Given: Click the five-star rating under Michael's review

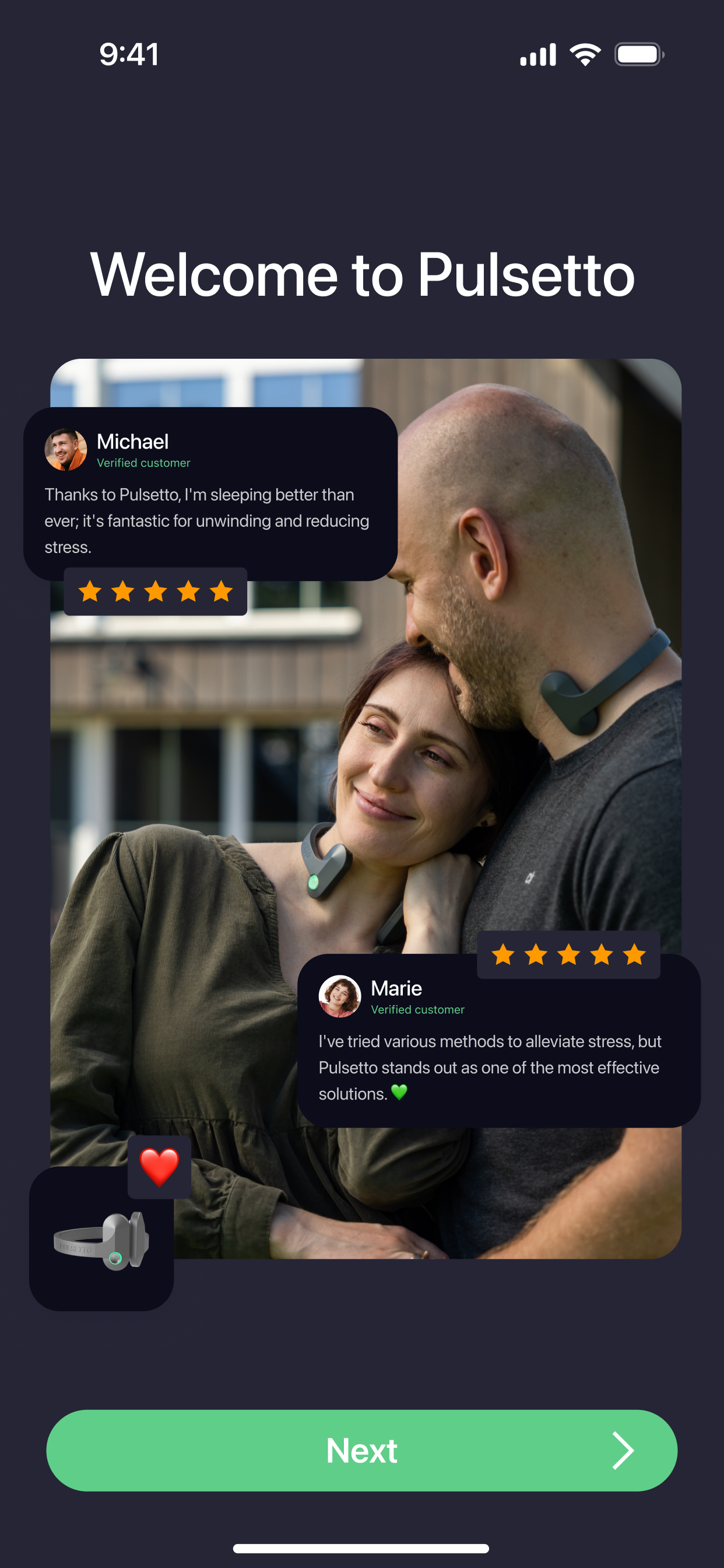Looking at the screenshot, I should pyautogui.click(x=155, y=591).
